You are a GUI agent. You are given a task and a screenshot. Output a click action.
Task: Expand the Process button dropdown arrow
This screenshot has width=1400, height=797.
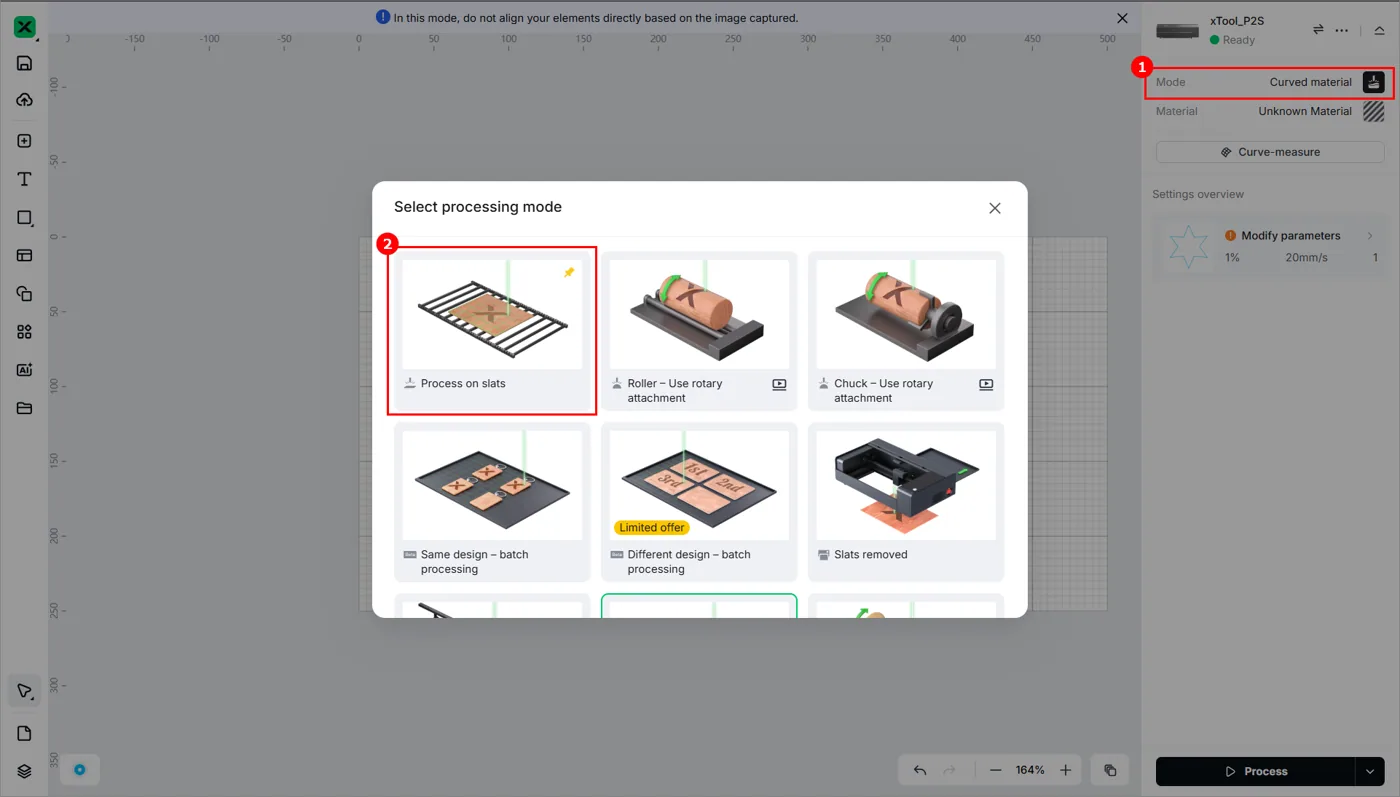[x=1370, y=771]
